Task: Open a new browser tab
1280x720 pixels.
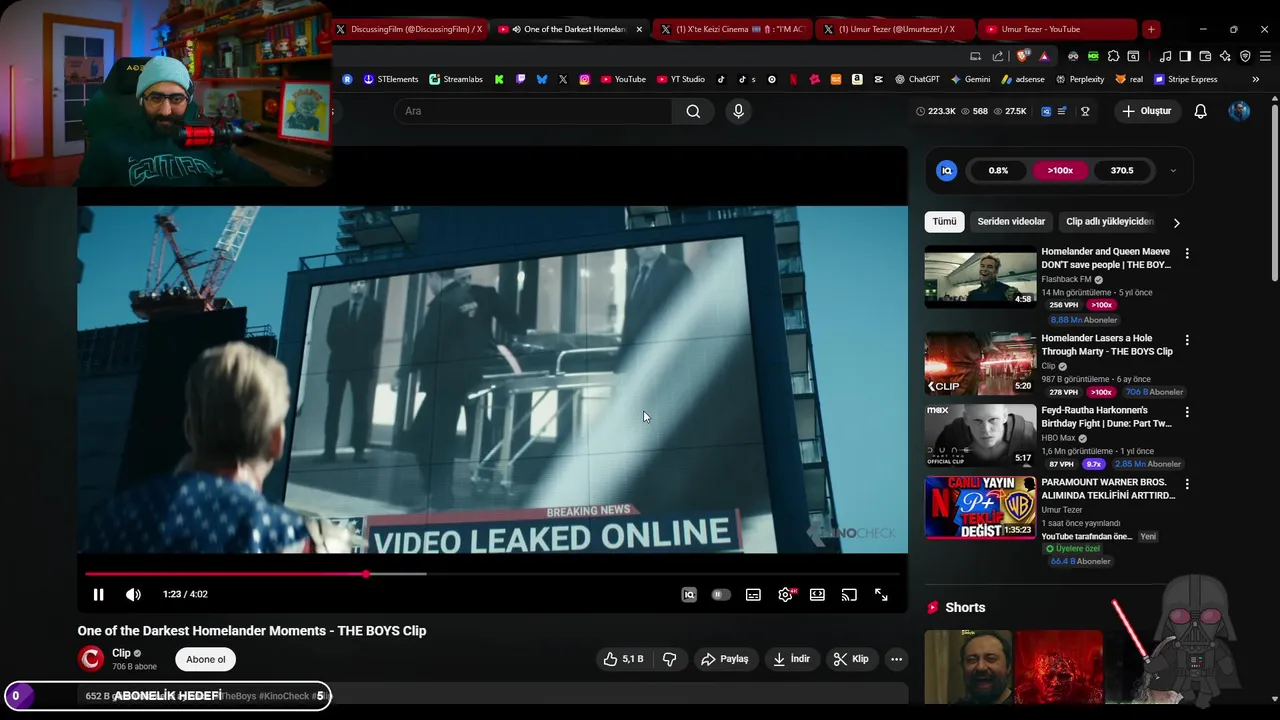Action: pos(1151,29)
